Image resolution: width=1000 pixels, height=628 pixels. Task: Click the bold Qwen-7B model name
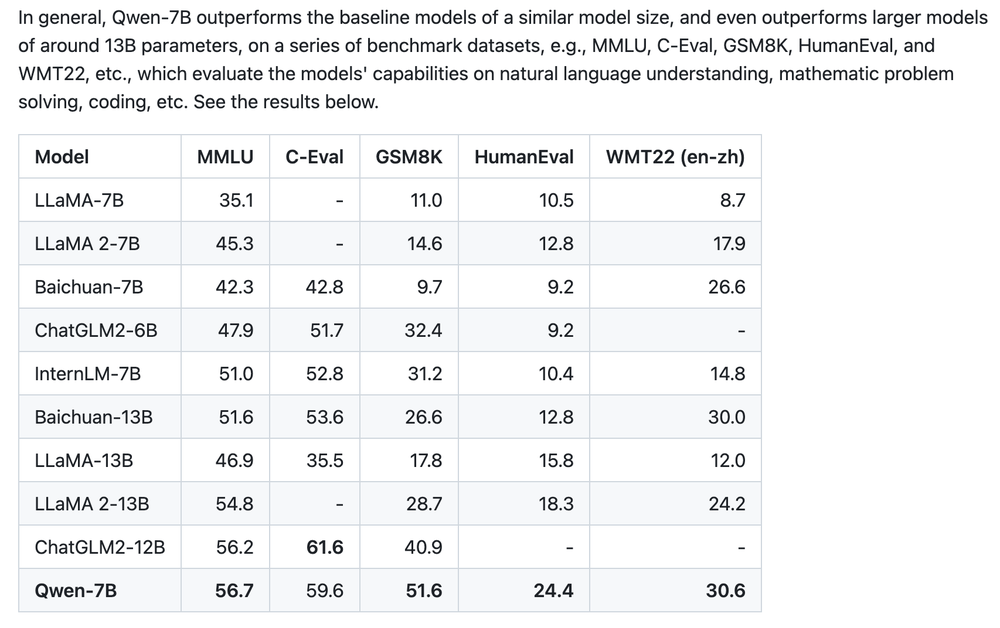tap(76, 591)
